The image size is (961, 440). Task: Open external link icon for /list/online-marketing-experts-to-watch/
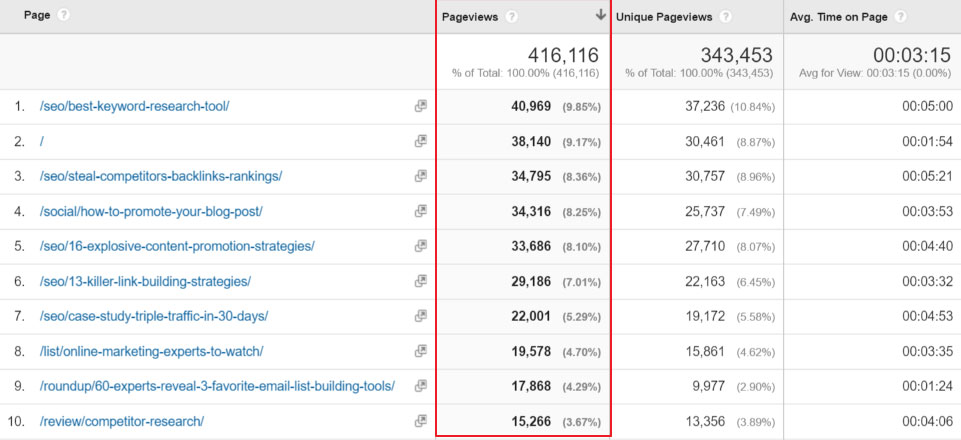[x=420, y=351]
